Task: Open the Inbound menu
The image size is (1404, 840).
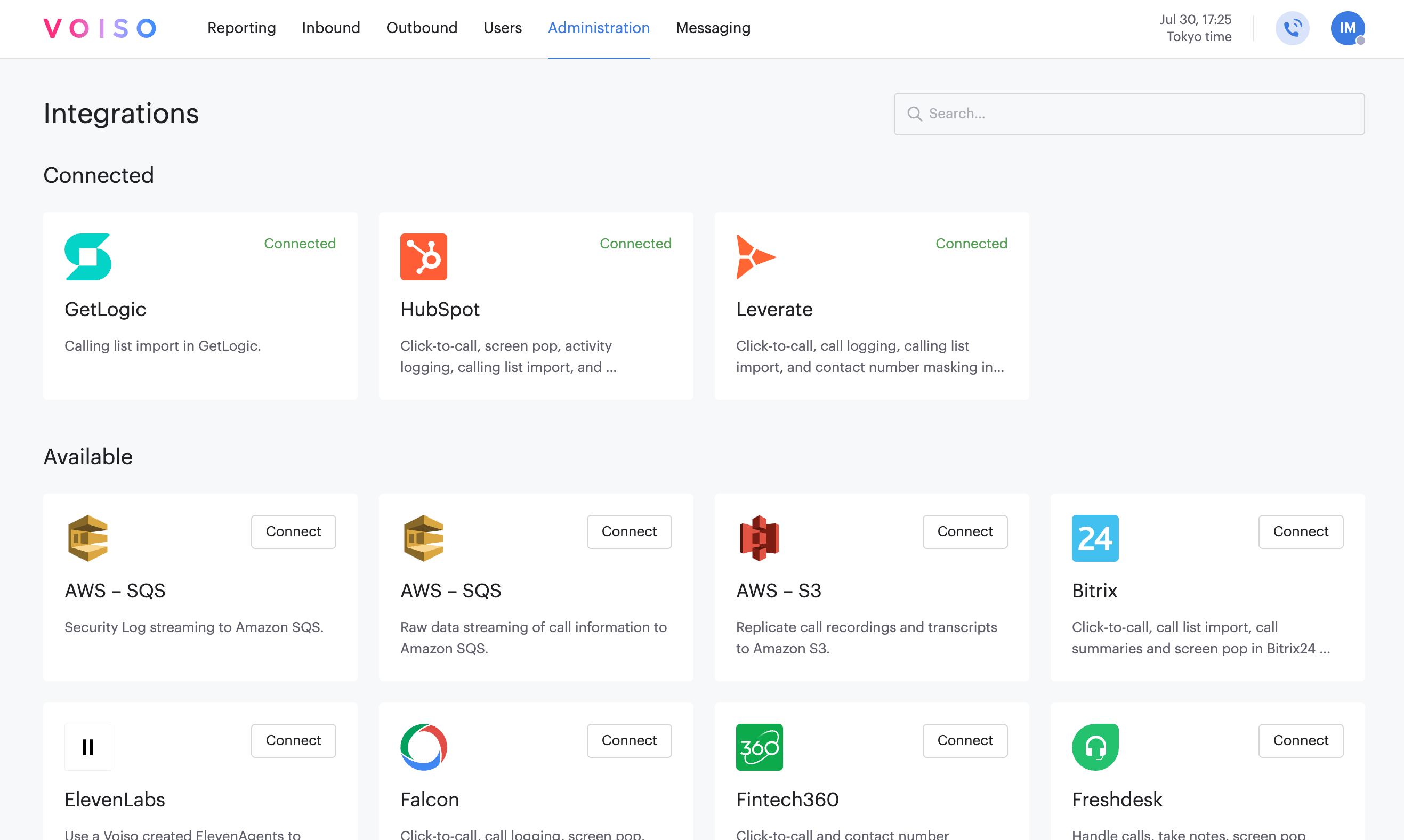Action: pos(331,28)
